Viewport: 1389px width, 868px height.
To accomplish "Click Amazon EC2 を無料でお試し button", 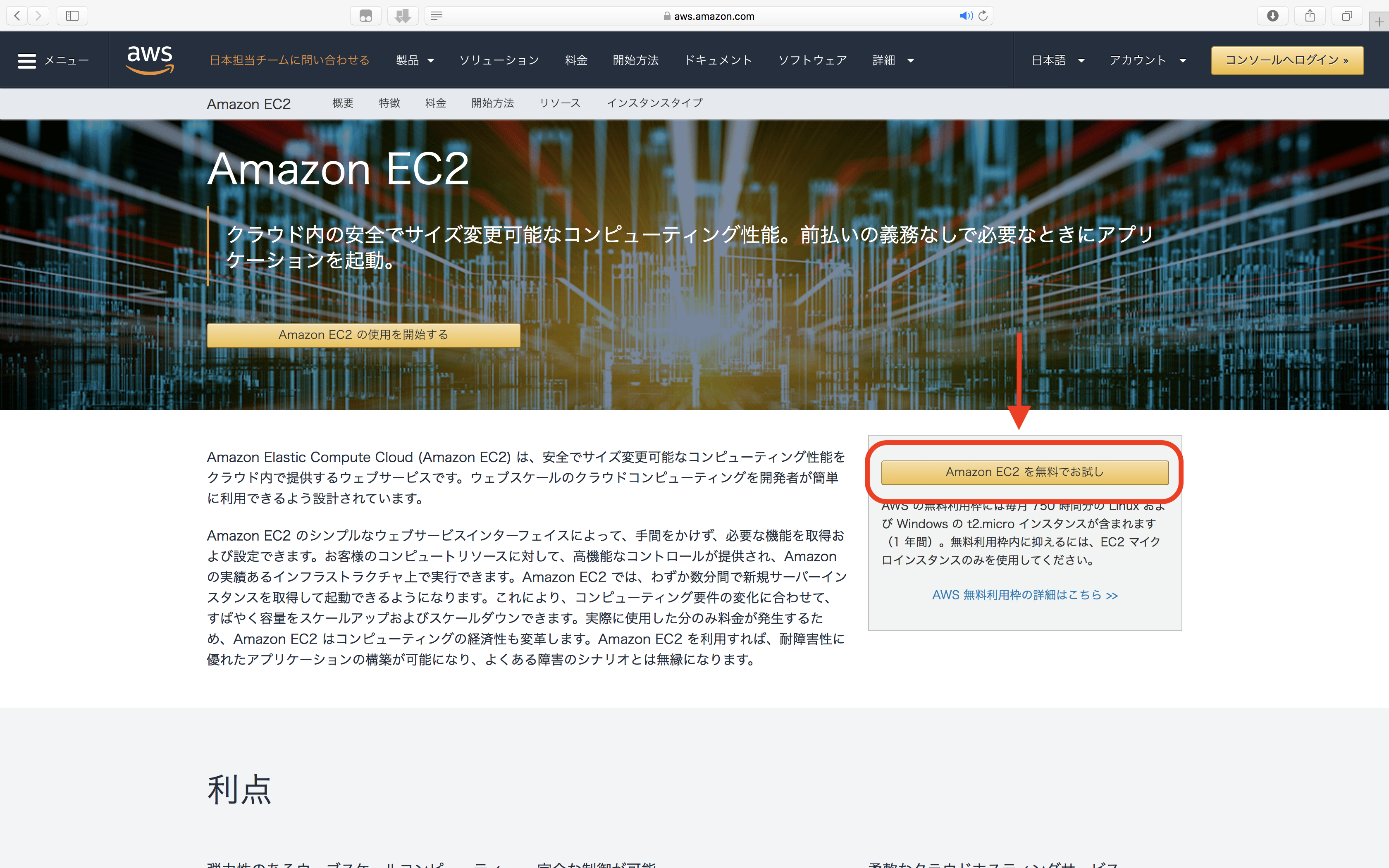I will (x=1024, y=472).
